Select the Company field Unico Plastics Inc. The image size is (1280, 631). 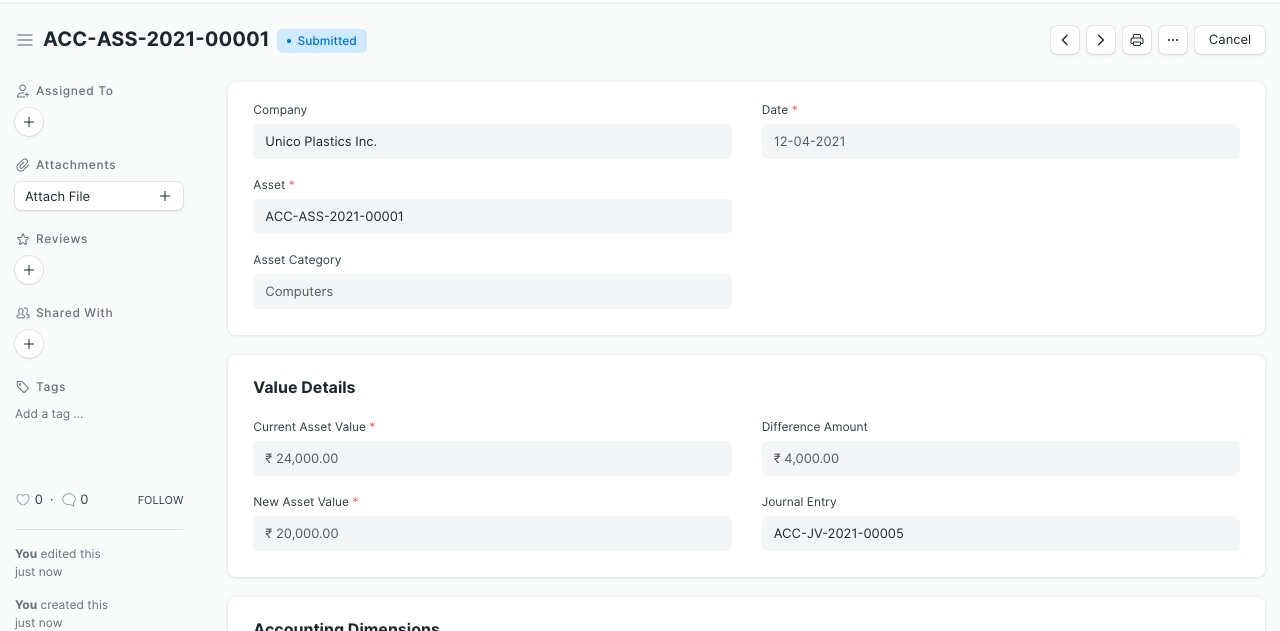[492, 142]
